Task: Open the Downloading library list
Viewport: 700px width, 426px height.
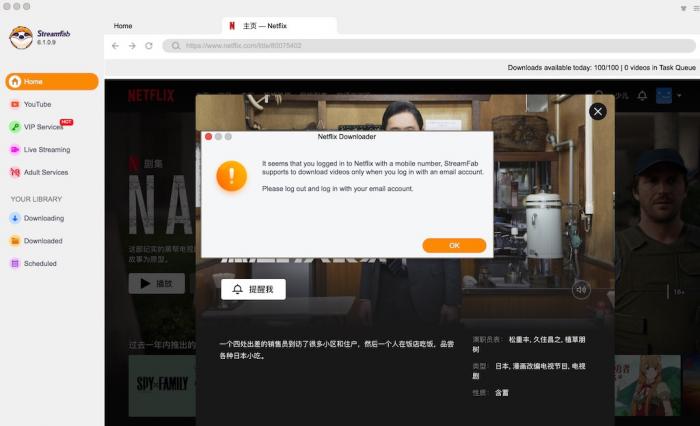Action: tap(44, 218)
